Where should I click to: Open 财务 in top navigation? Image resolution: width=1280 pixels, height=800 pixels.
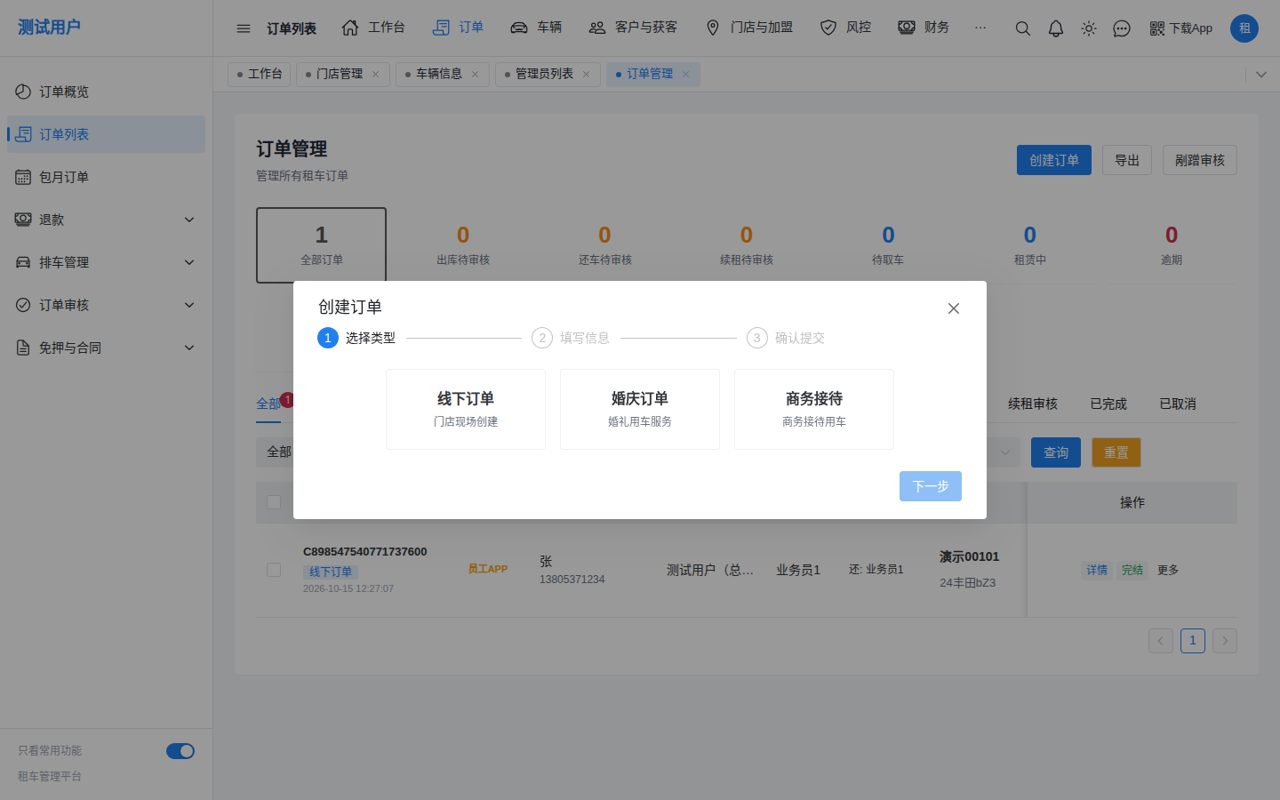[923, 28]
